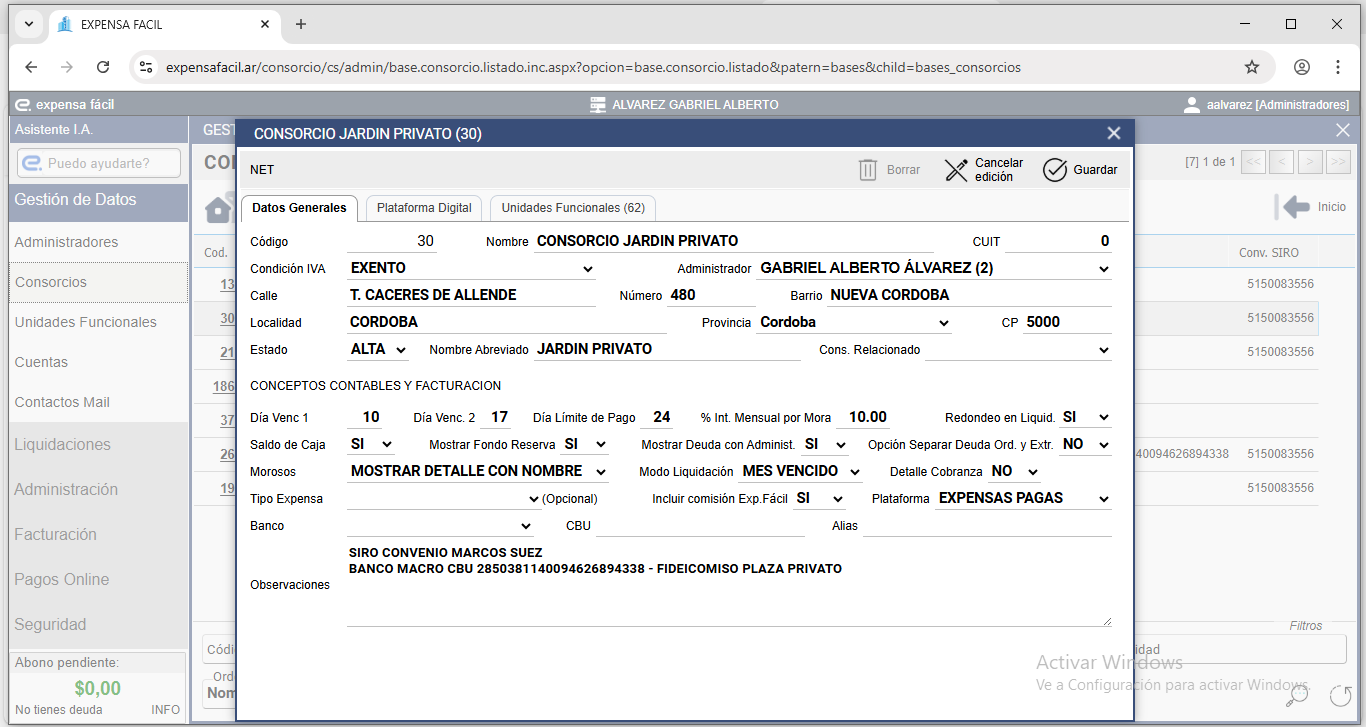Screen dimensions: 1366x727
Task: Open the Provincia Cordoba dropdown
Action: coord(853,323)
